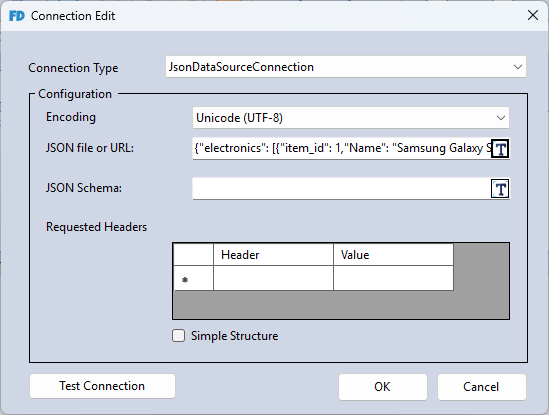
Task: Expand the Connection Type dropdown arrow
Action: coord(518,67)
